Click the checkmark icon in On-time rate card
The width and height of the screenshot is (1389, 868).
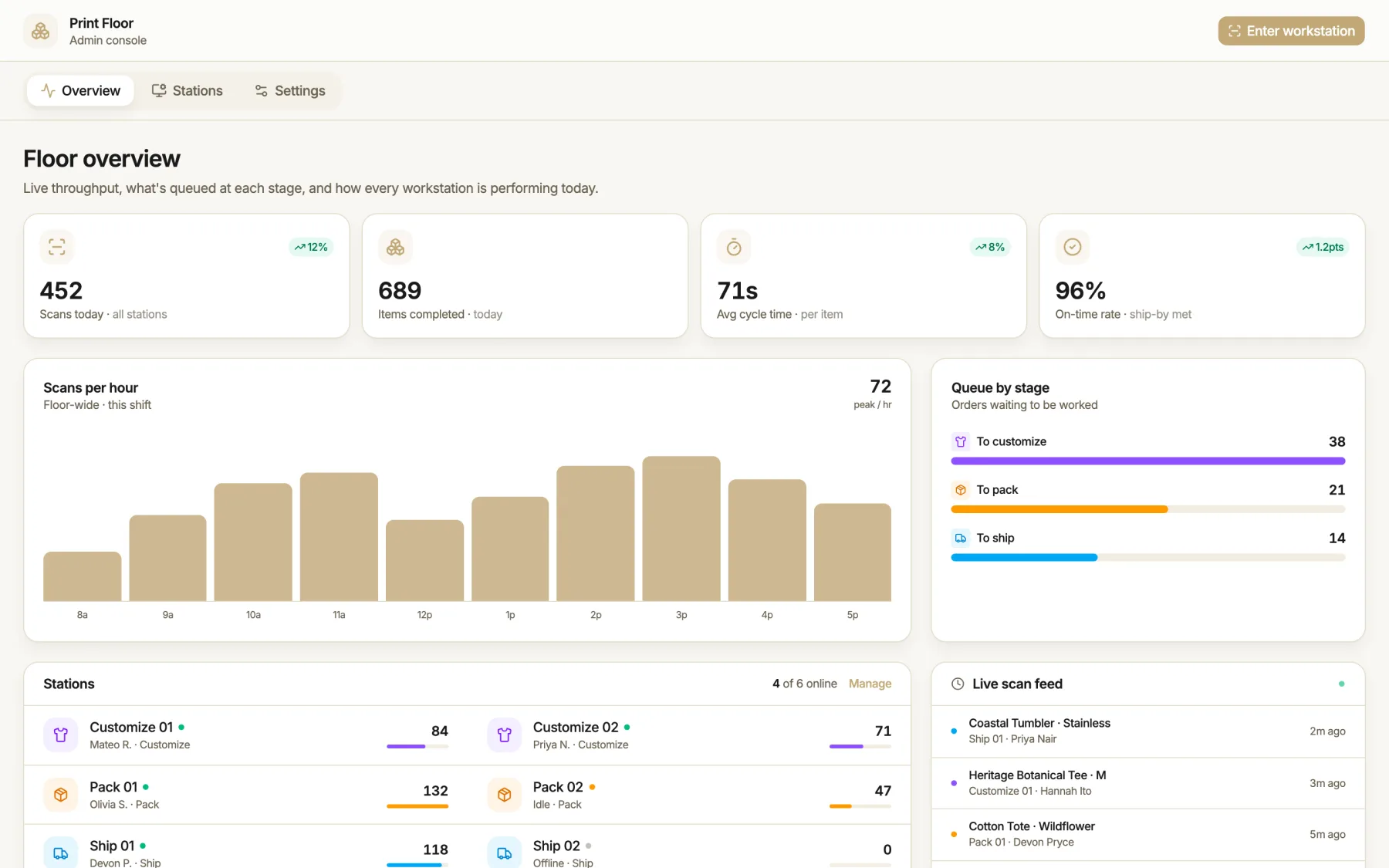(x=1073, y=247)
